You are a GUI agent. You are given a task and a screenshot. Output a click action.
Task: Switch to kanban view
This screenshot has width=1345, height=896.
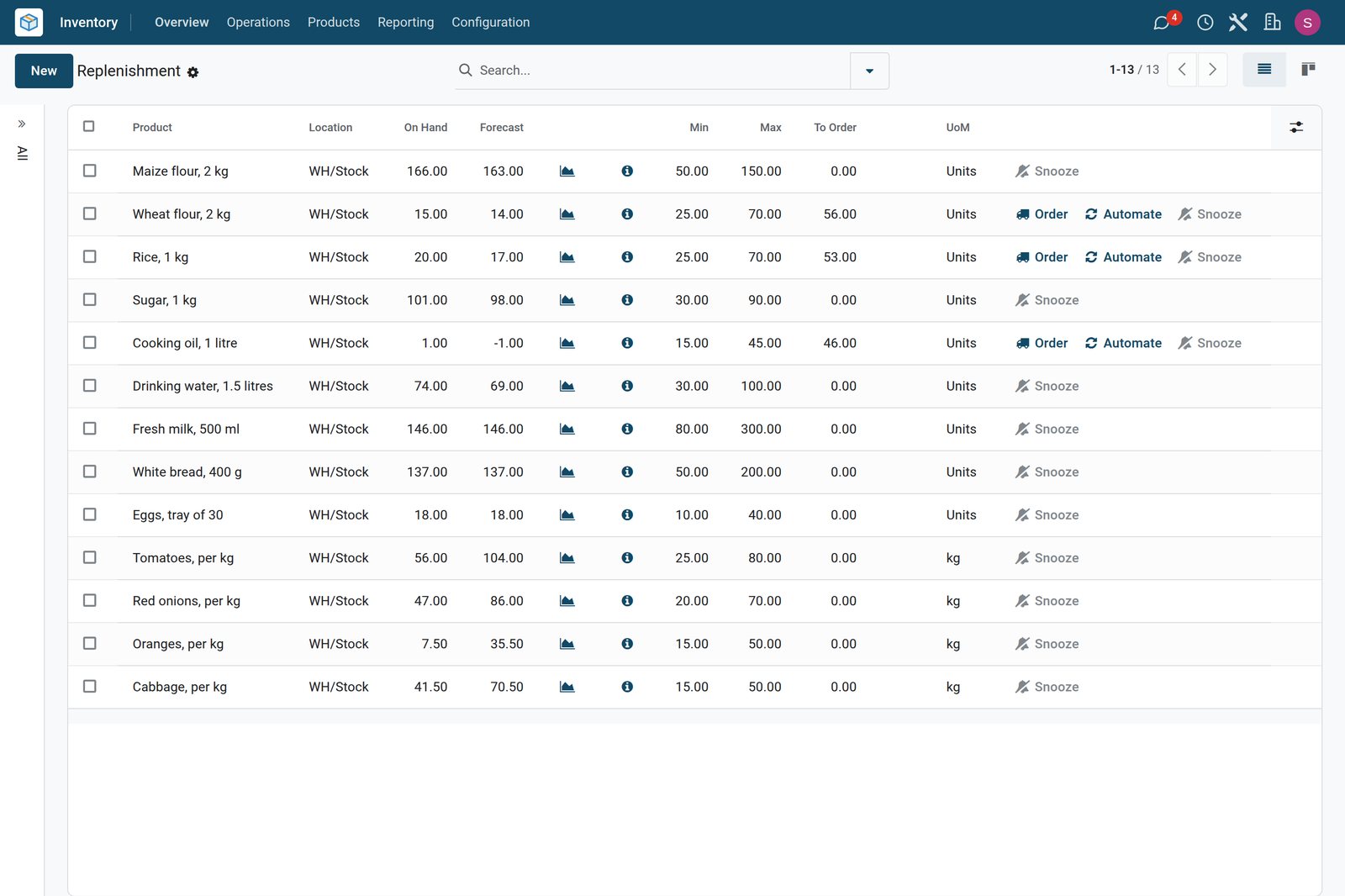(1307, 70)
